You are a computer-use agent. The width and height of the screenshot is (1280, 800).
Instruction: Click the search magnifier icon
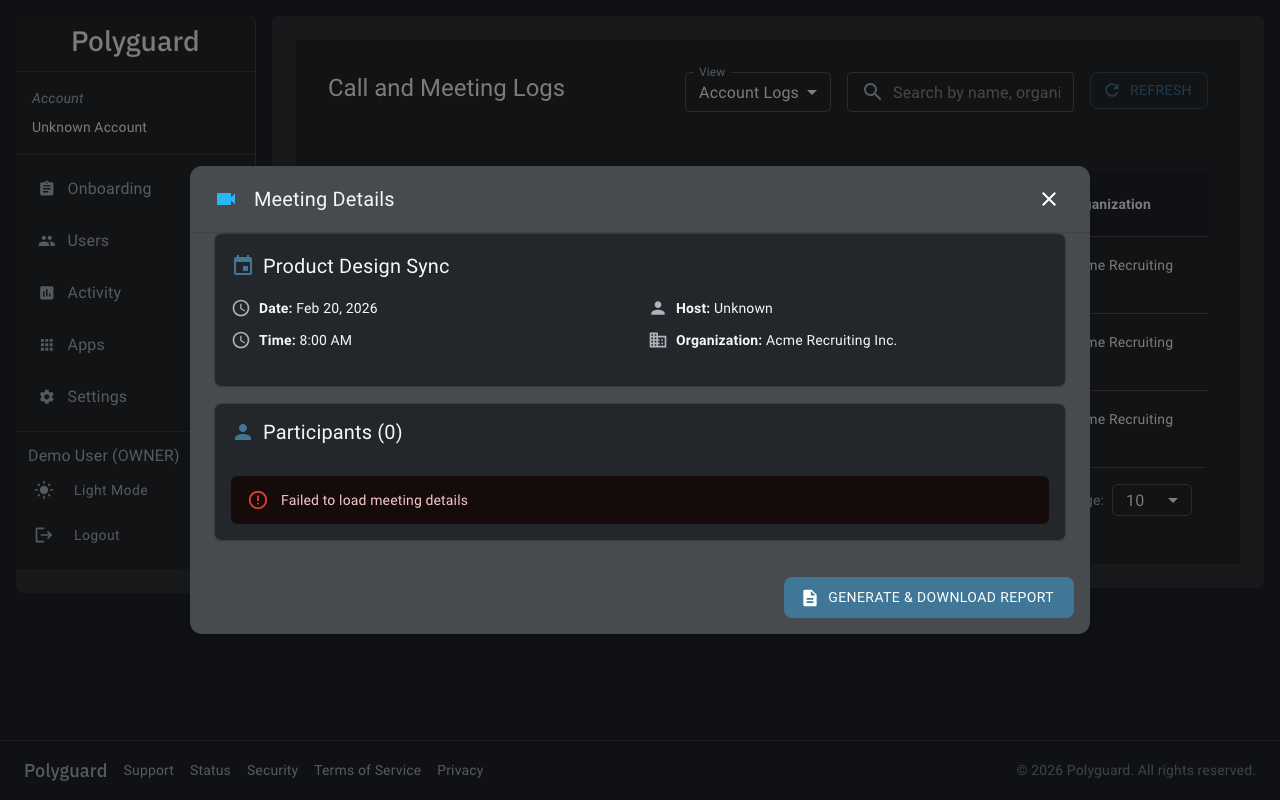871,91
